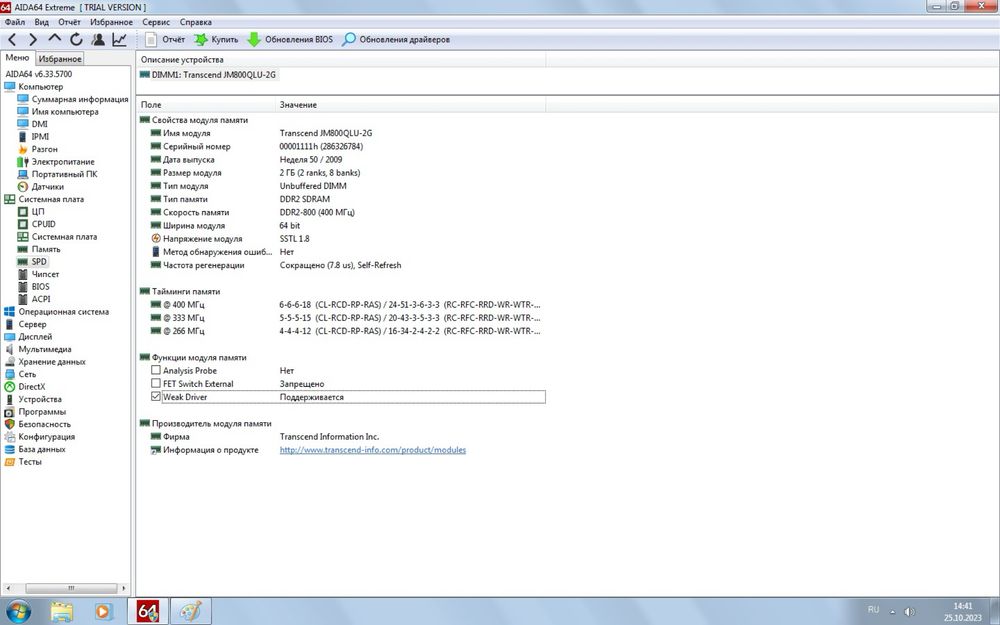Click the Paint icon in taskbar
This screenshot has width=1000, height=625.
191,612
